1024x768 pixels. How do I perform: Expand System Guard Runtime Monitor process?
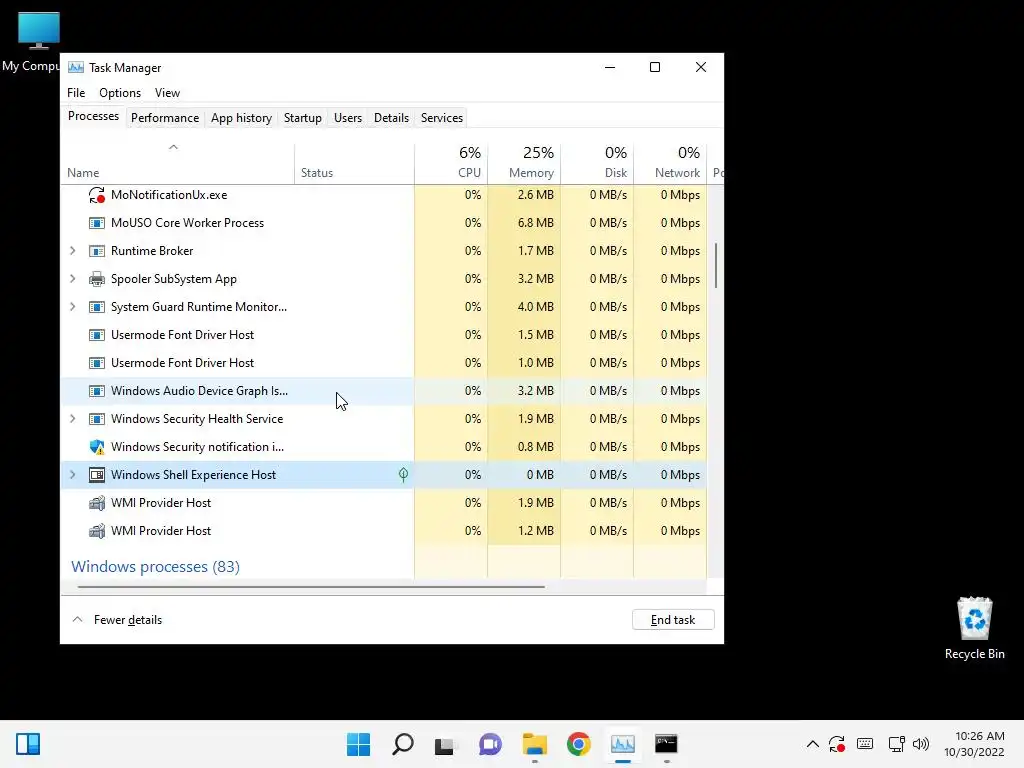pyautogui.click(x=72, y=307)
